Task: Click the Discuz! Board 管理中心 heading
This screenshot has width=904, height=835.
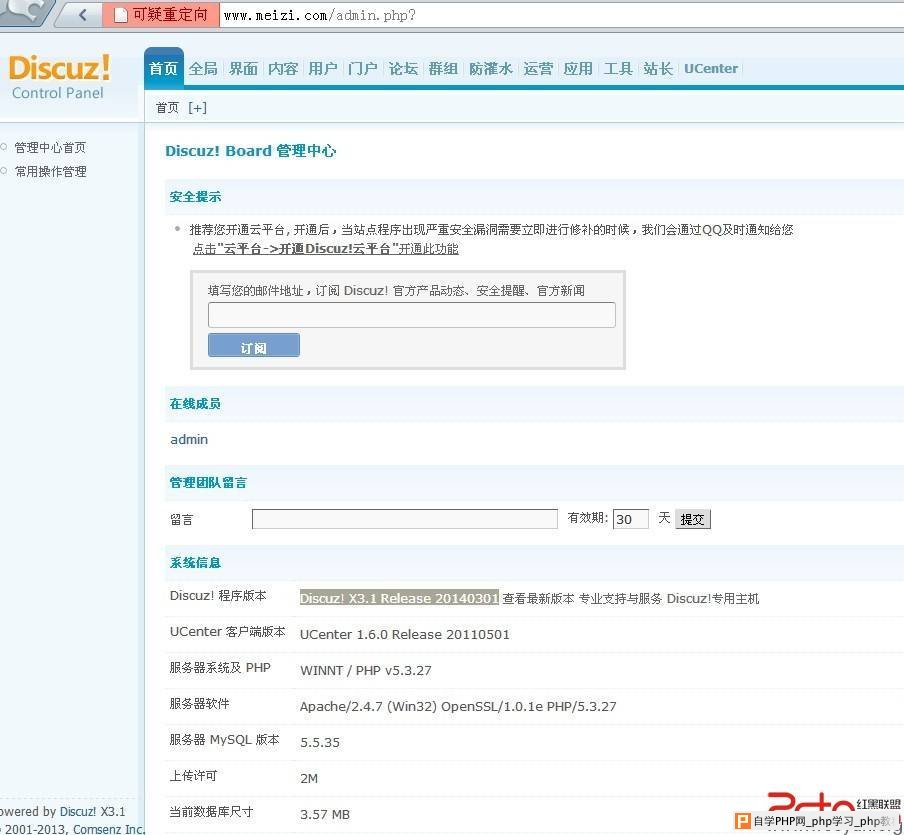Action: click(x=250, y=151)
